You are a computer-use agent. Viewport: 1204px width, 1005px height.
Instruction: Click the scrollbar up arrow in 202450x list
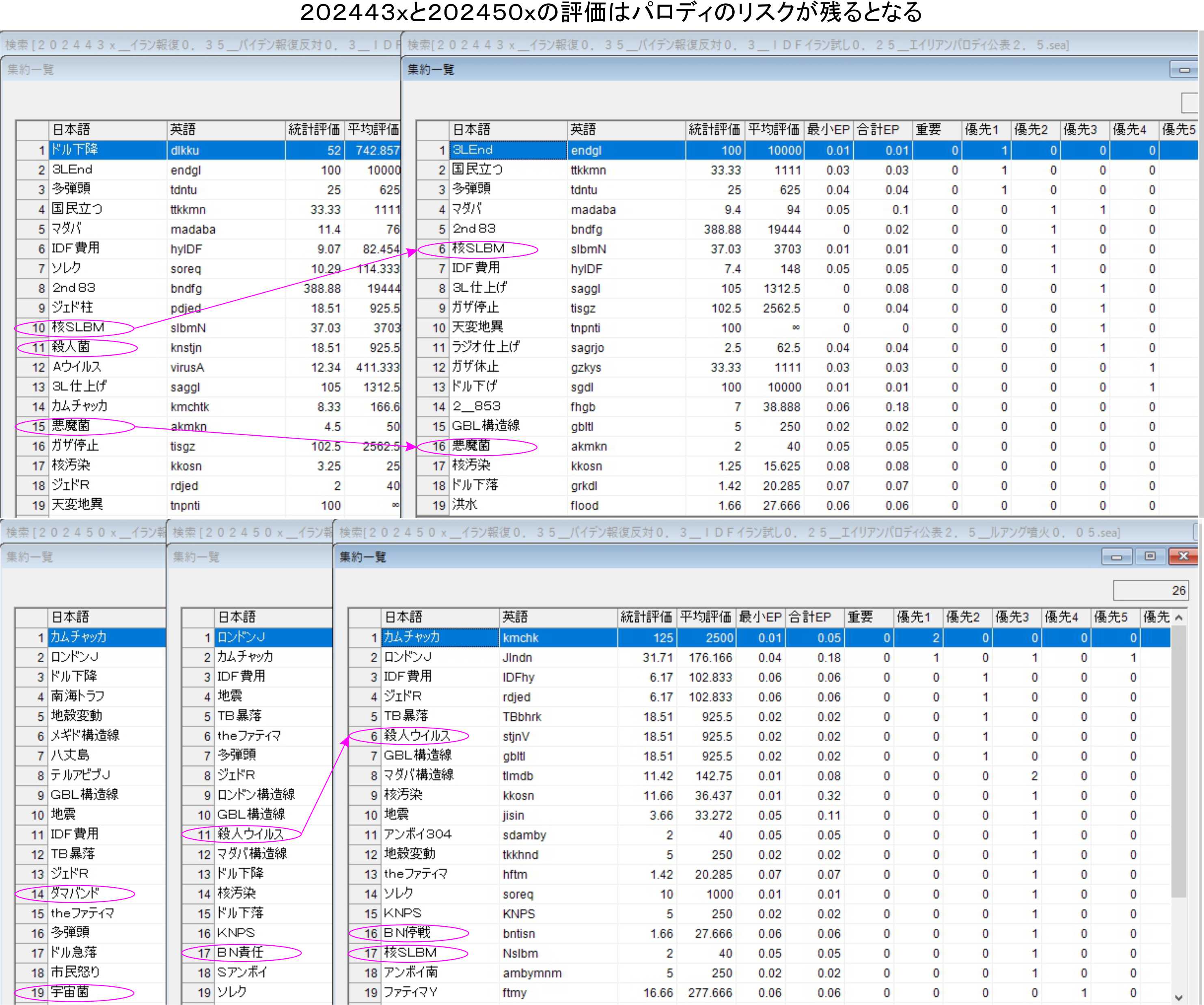coord(1179,618)
